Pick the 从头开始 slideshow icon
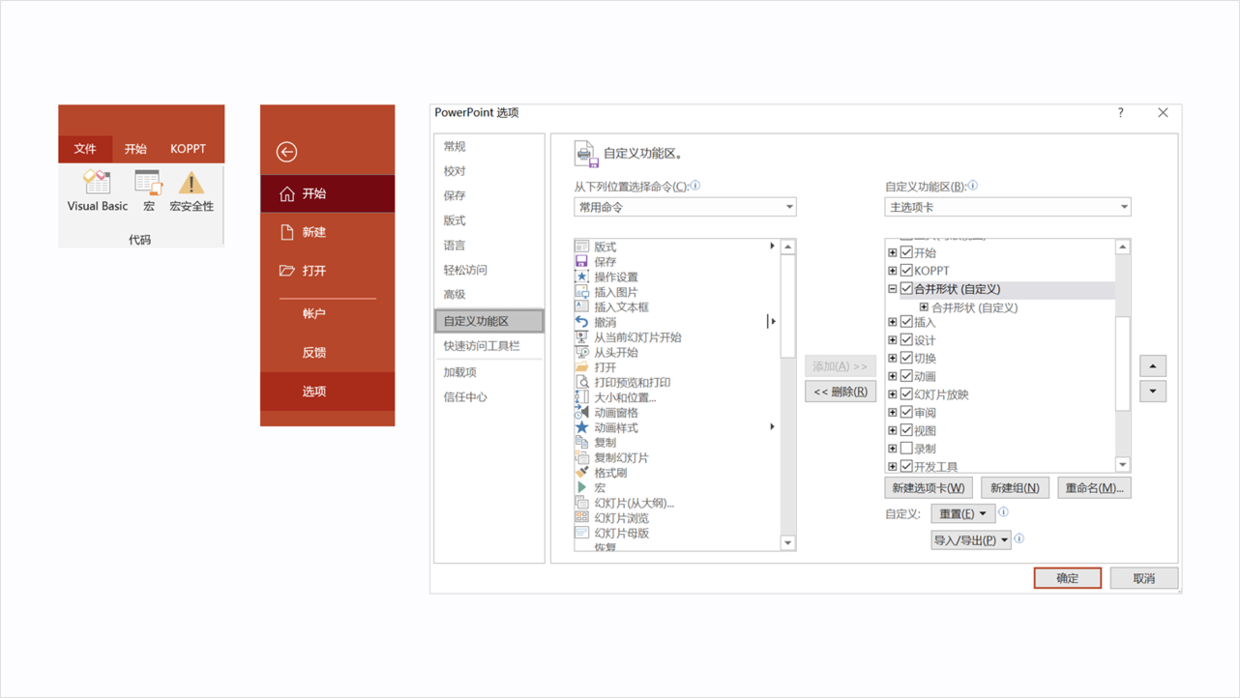 [x=582, y=352]
